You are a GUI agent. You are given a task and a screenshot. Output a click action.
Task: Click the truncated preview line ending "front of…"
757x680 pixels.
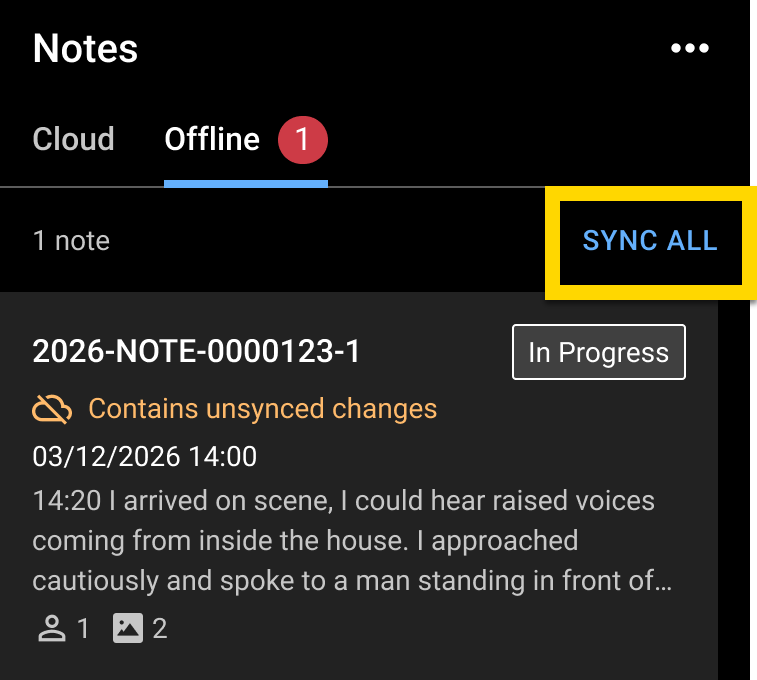click(352, 581)
